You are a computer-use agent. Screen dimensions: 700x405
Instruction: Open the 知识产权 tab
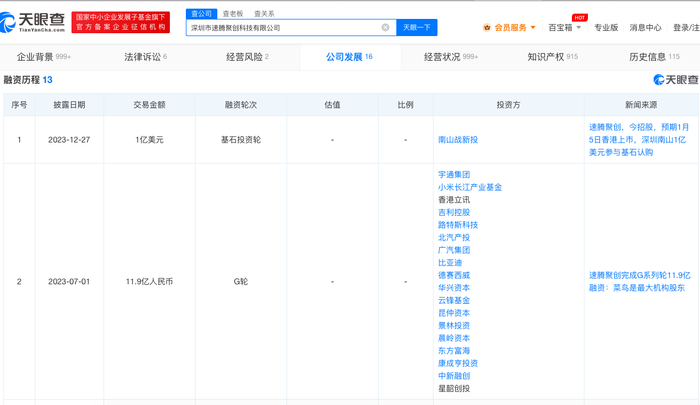[x=553, y=57]
